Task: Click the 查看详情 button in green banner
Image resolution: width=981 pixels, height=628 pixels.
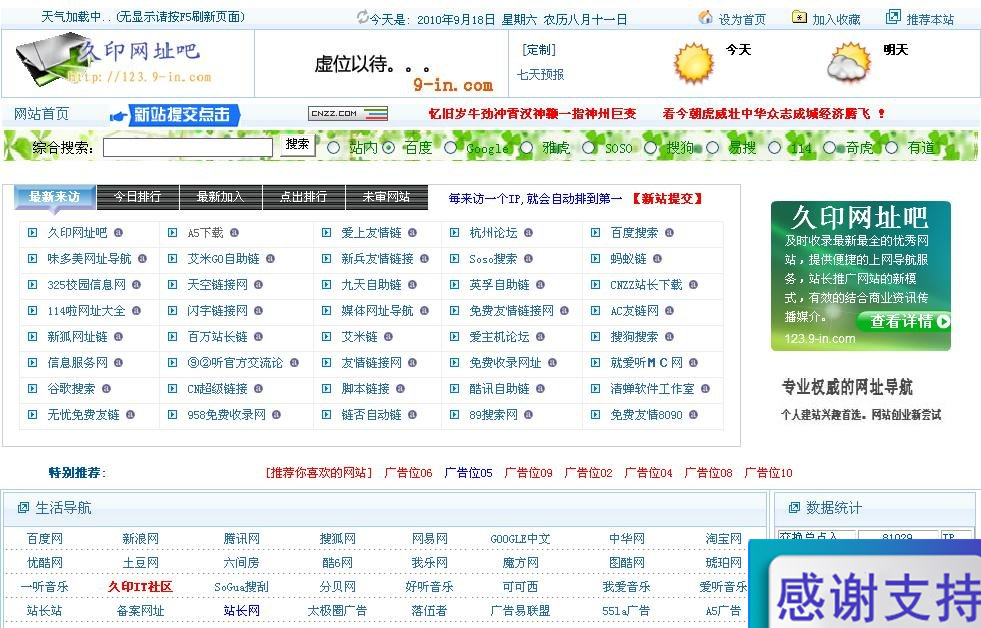Action: click(x=903, y=322)
